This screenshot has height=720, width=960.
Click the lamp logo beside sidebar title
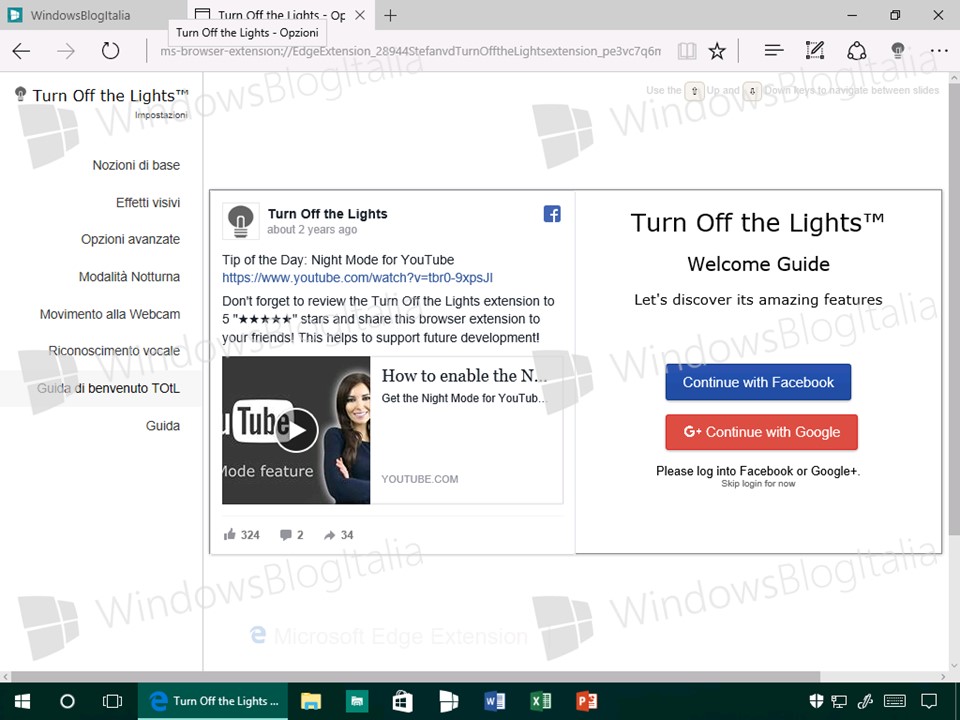click(20, 94)
